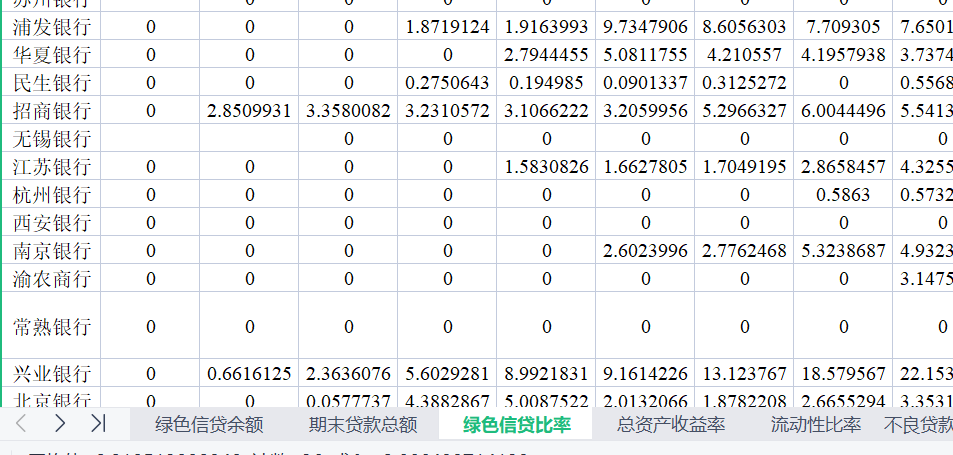The width and height of the screenshot is (953, 455).
Task: Click cell with value 2.8509931
Action: click(249, 111)
